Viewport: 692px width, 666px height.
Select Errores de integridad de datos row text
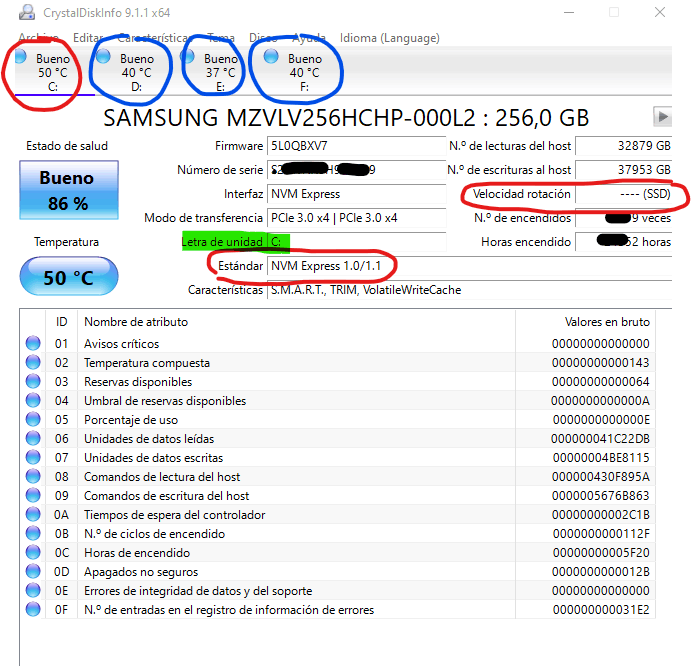[x=198, y=591]
